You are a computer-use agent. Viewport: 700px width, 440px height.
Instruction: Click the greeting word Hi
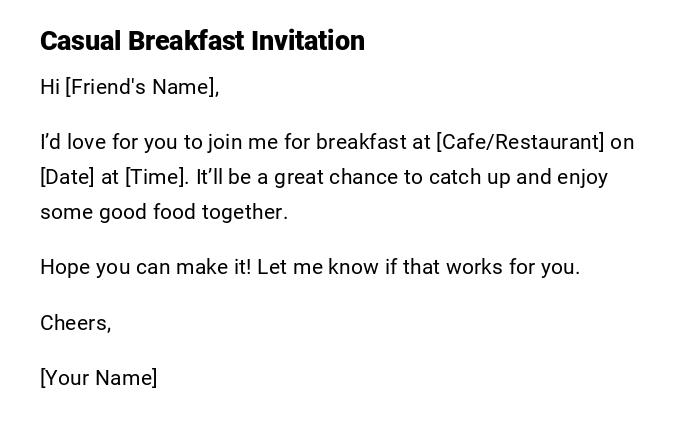tap(50, 87)
